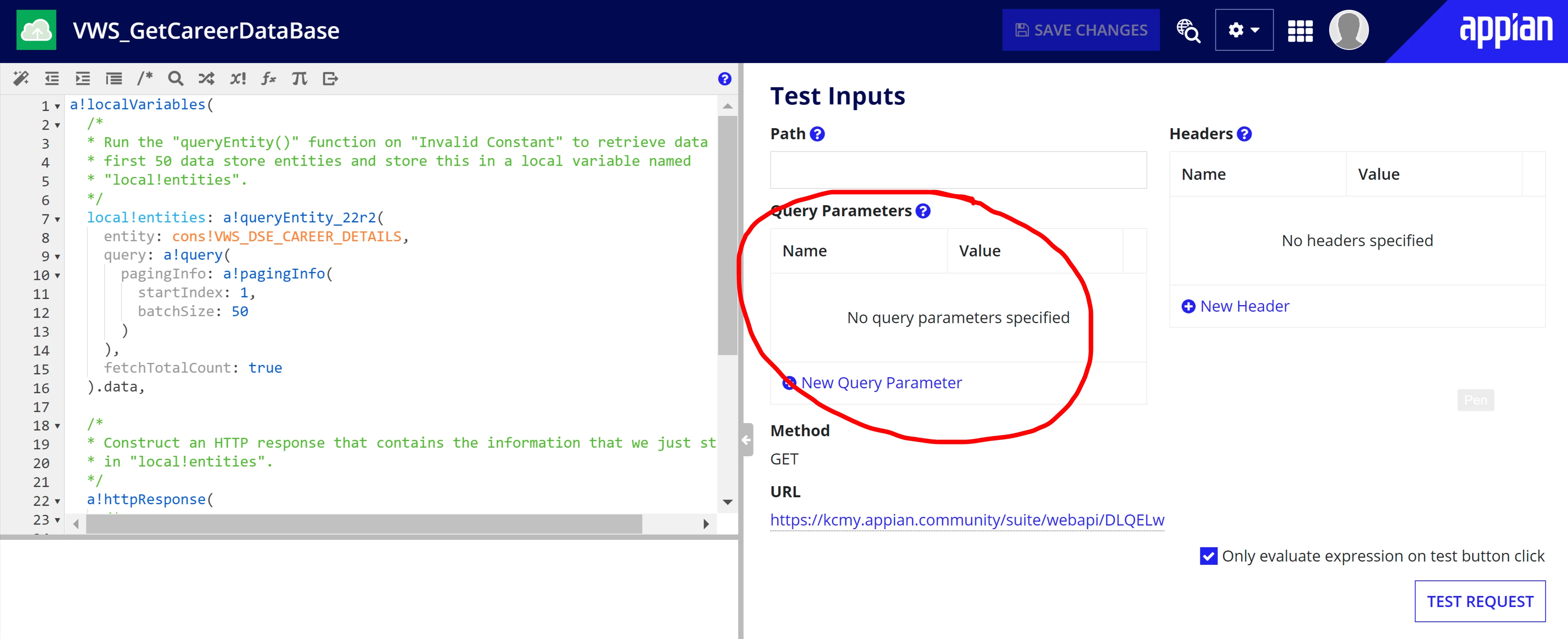Click the Test Request button
This screenshot has height=639, width=1568.
pos(1480,601)
